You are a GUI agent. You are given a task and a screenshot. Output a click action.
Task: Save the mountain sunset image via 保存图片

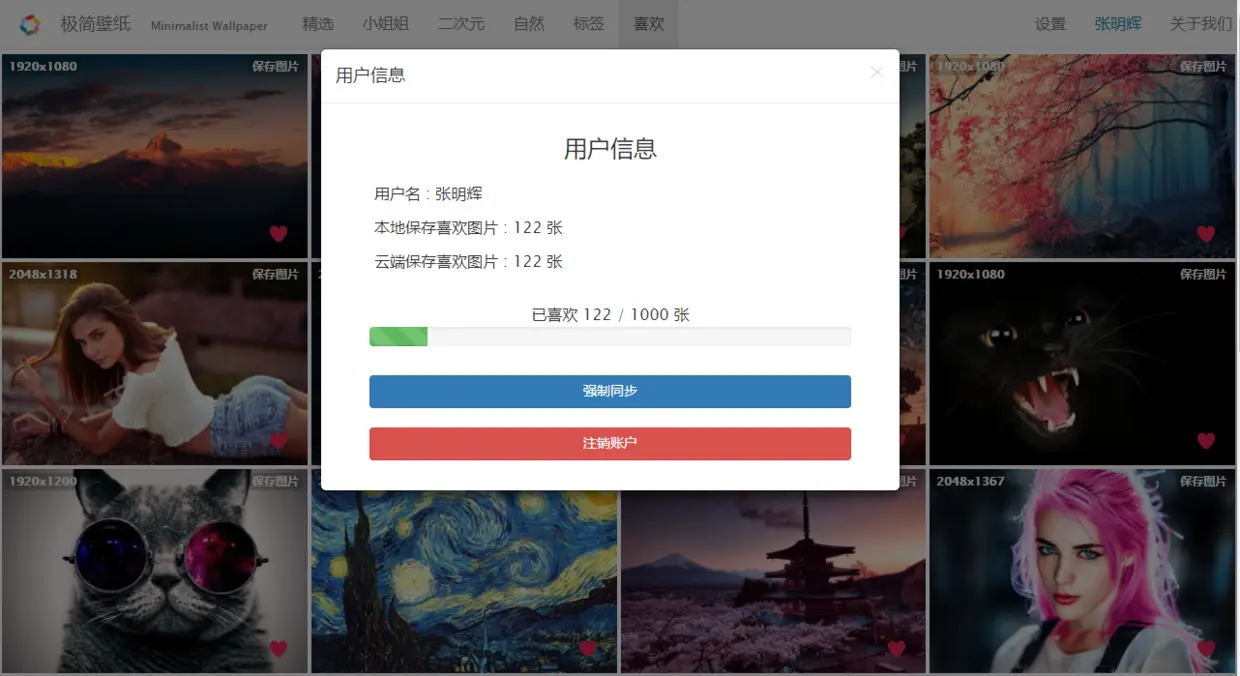point(275,66)
